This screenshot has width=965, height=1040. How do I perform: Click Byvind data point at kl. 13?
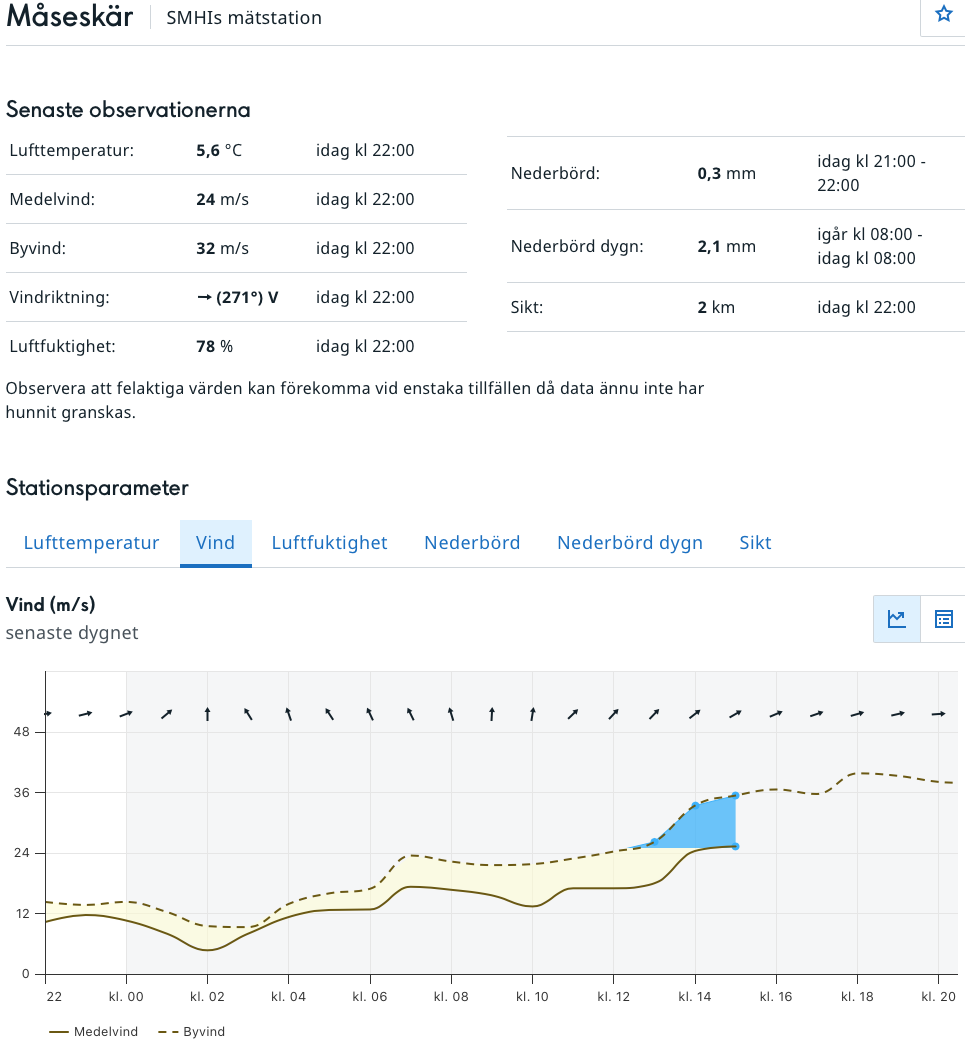[654, 842]
